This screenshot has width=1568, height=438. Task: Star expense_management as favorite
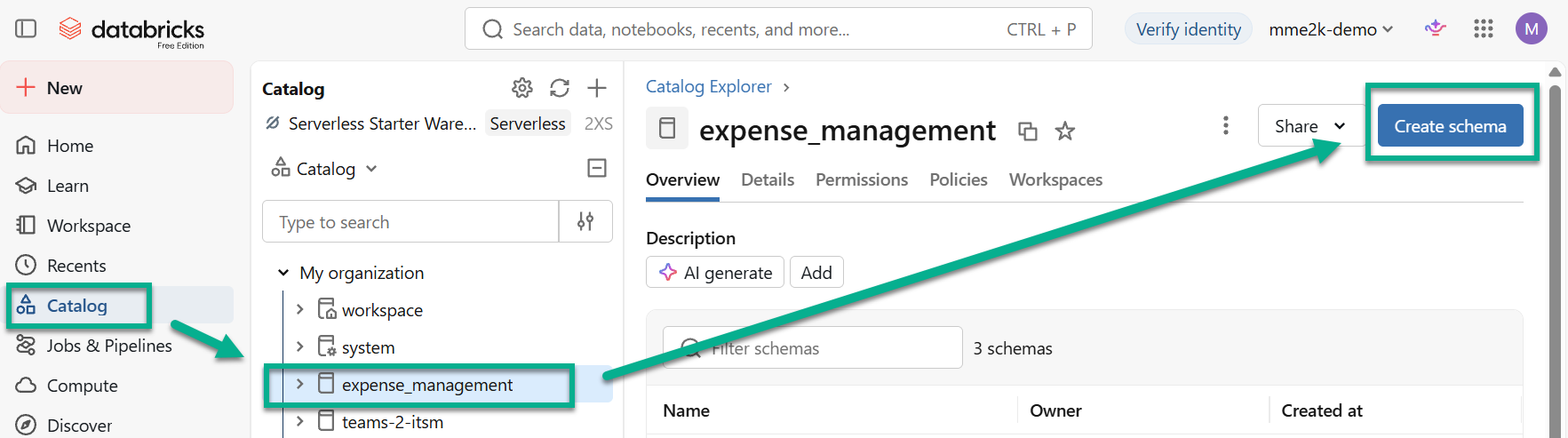pos(1065,131)
